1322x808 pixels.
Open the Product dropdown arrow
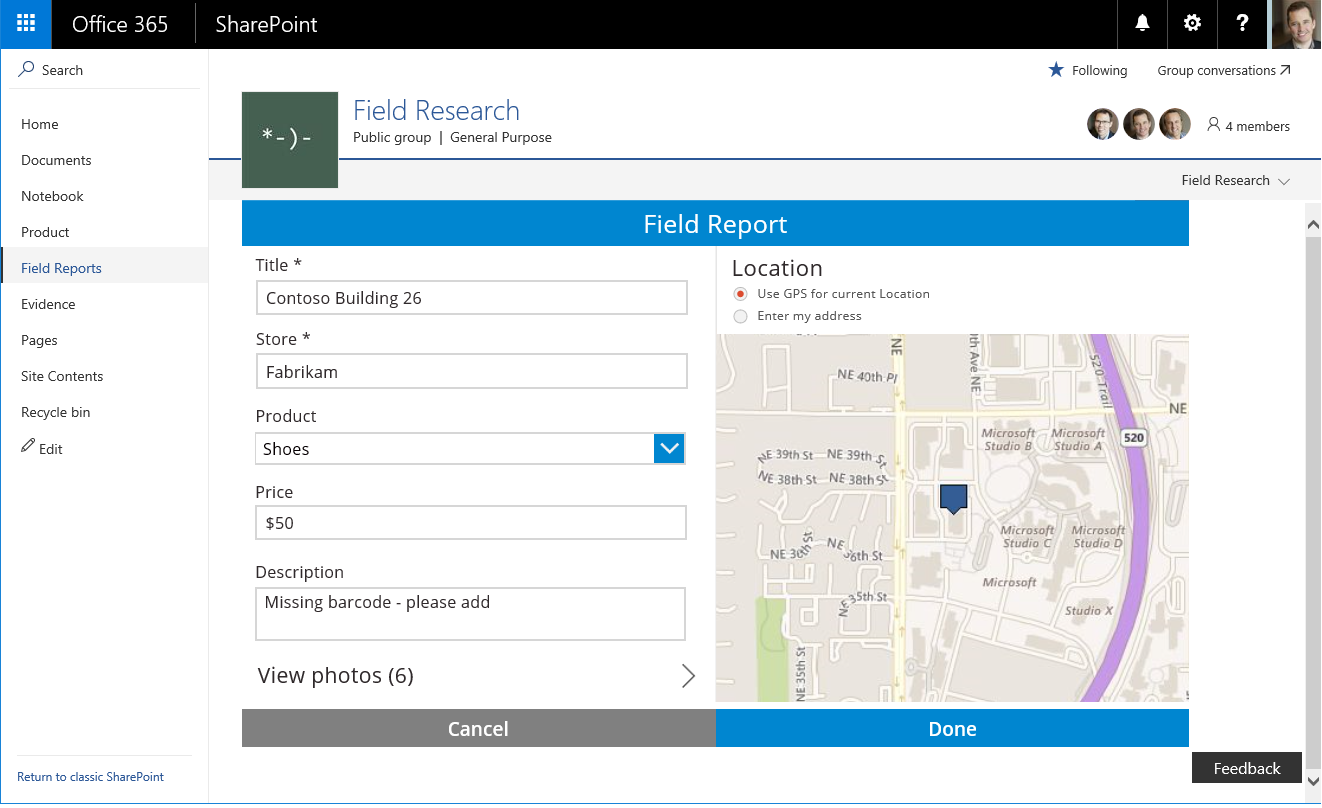tap(669, 449)
